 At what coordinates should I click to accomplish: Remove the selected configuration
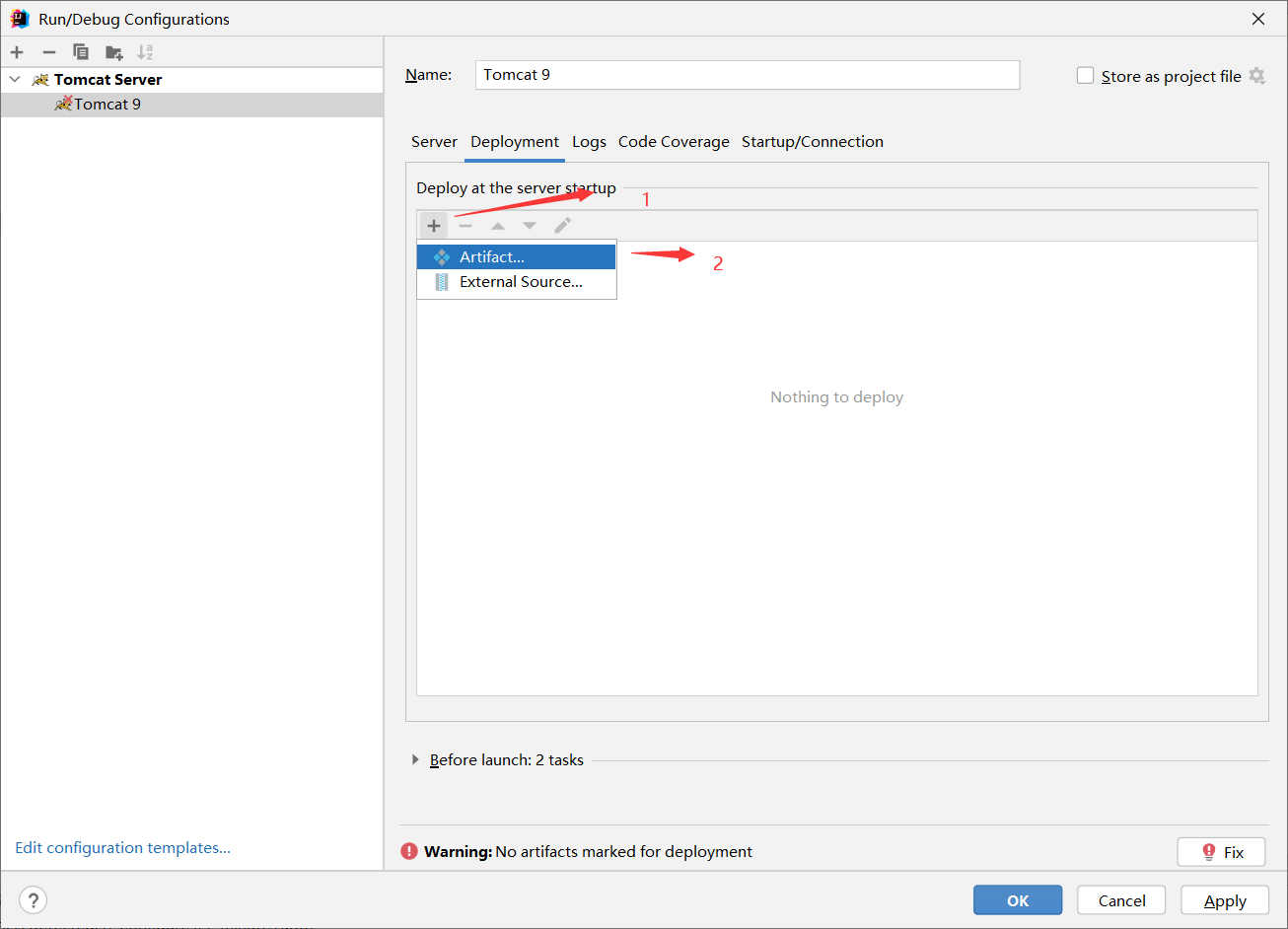[x=48, y=51]
